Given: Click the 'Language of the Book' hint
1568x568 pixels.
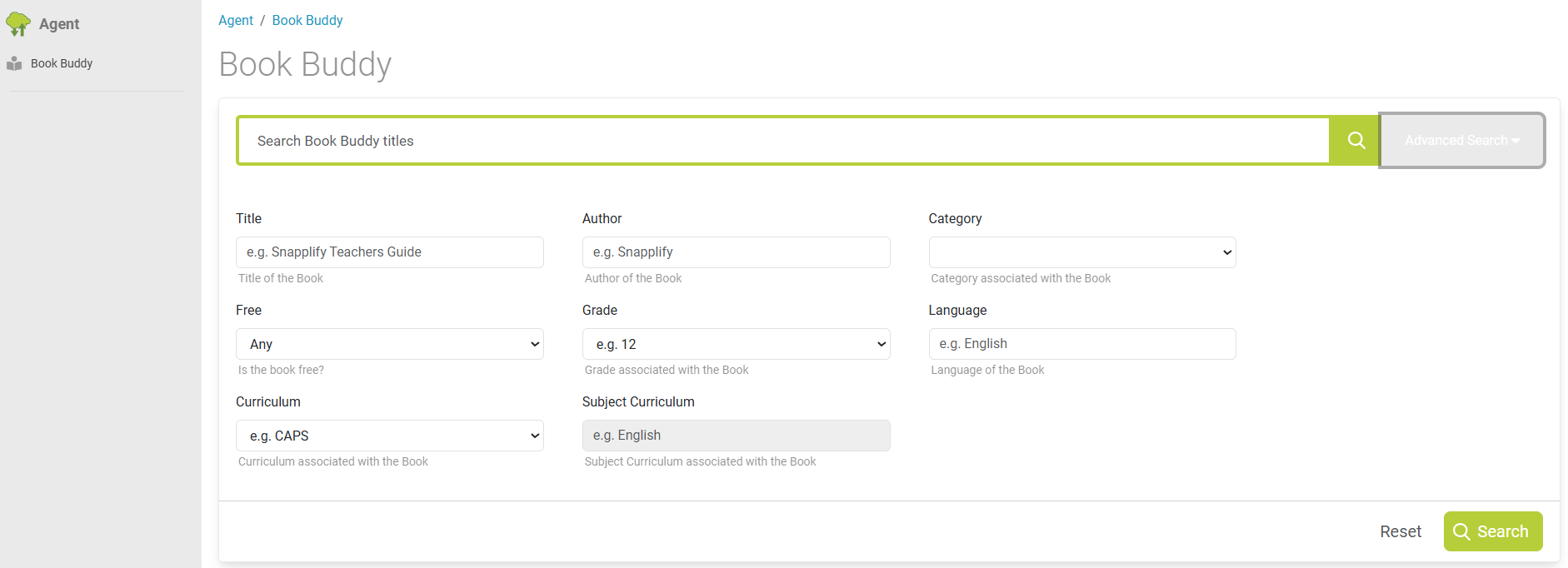Looking at the screenshot, I should (x=987, y=370).
